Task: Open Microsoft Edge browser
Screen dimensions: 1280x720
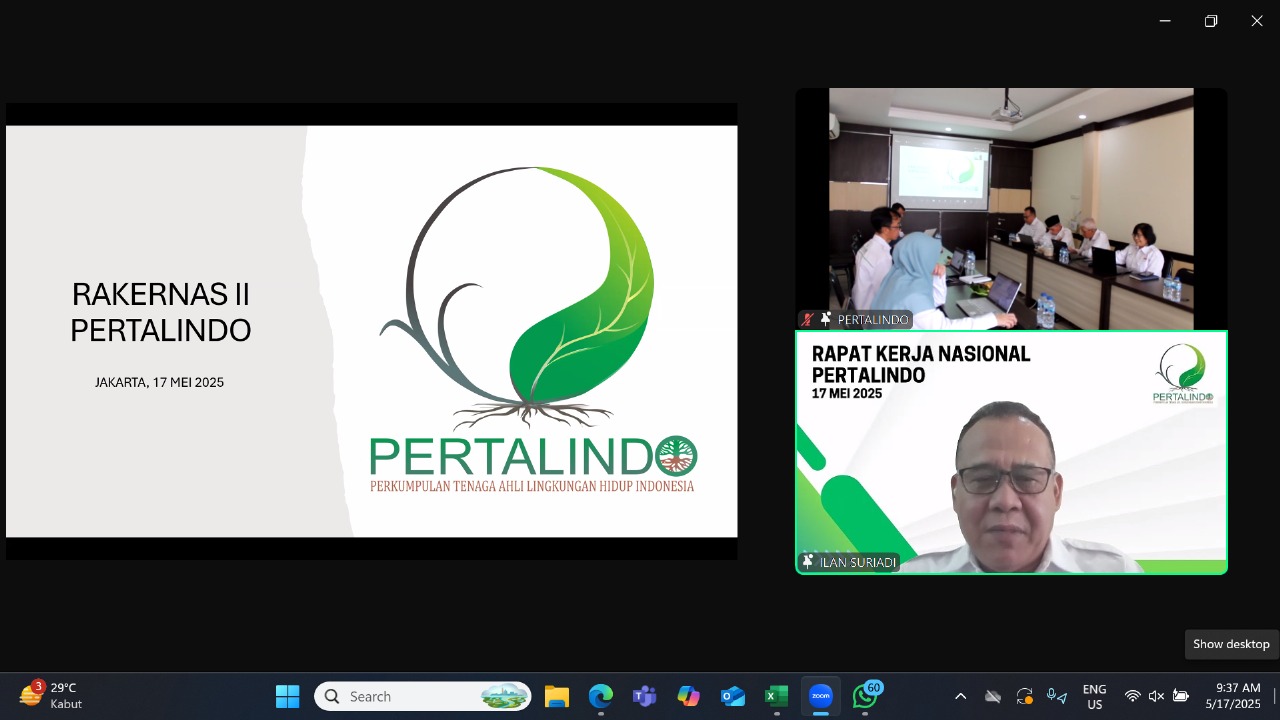Action: (x=600, y=696)
